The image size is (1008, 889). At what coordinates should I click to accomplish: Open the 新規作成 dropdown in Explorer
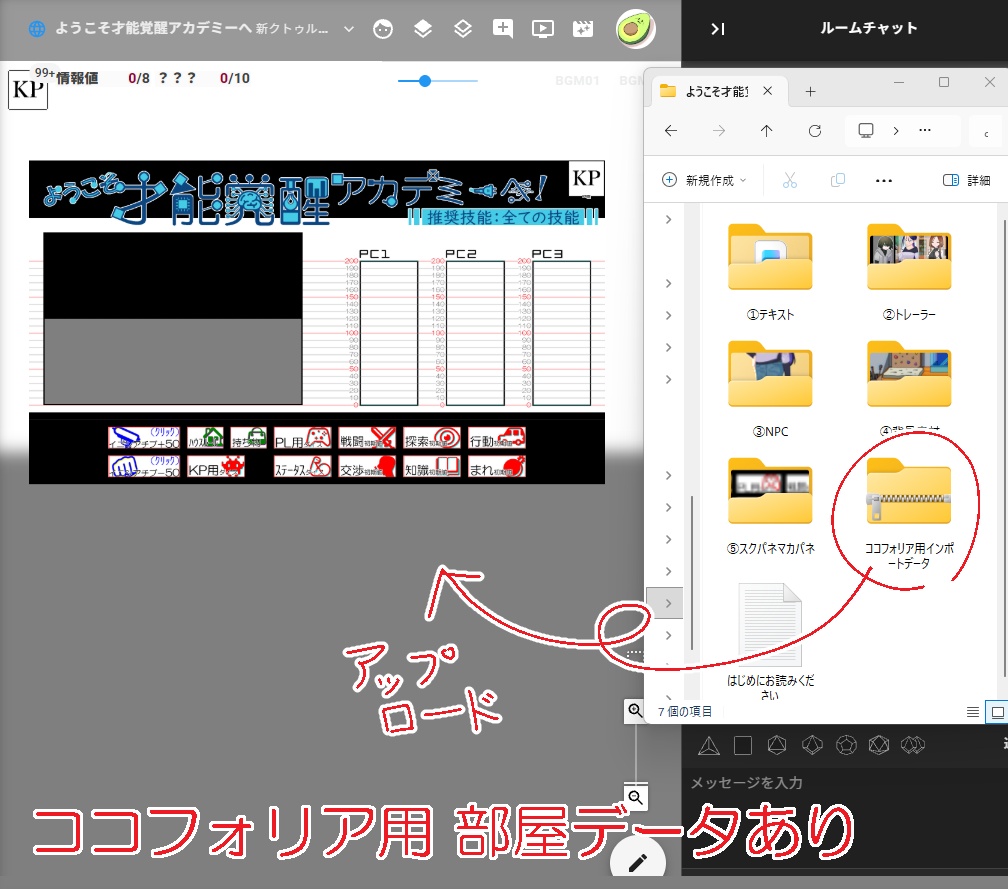tap(704, 181)
